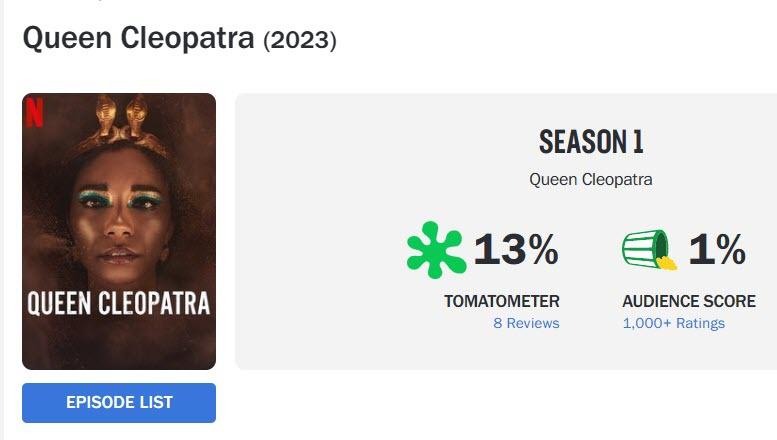
Task: Click the green splat Tomatometer icon
Action: pos(435,249)
